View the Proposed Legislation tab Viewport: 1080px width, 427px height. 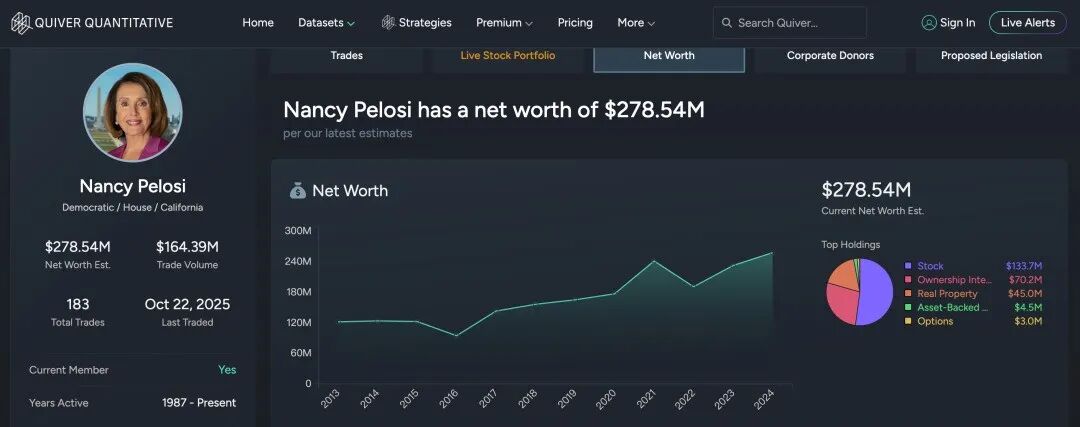pyautogui.click(x=991, y=56)
